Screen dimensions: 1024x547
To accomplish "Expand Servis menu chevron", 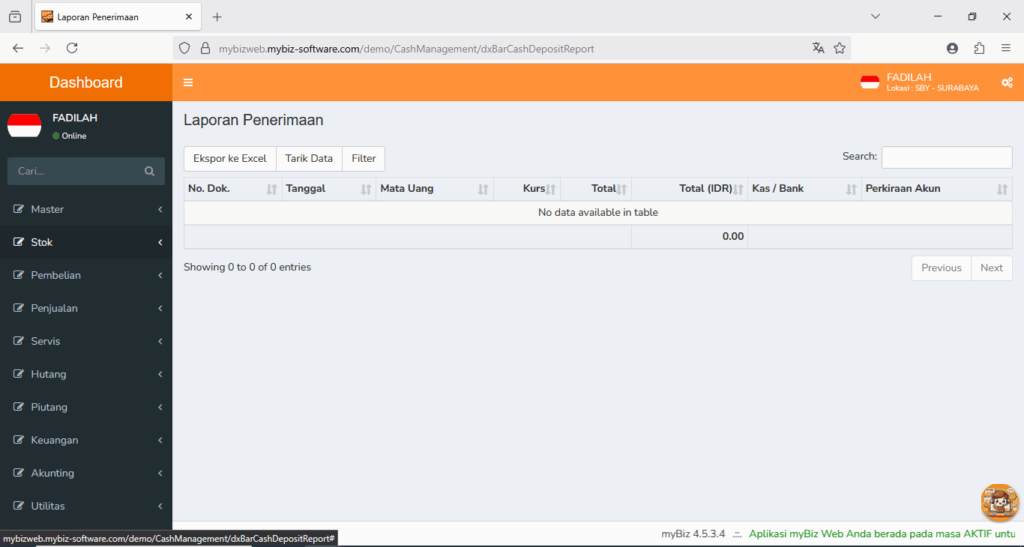I will pyautogui.click(x=160, y=341).
